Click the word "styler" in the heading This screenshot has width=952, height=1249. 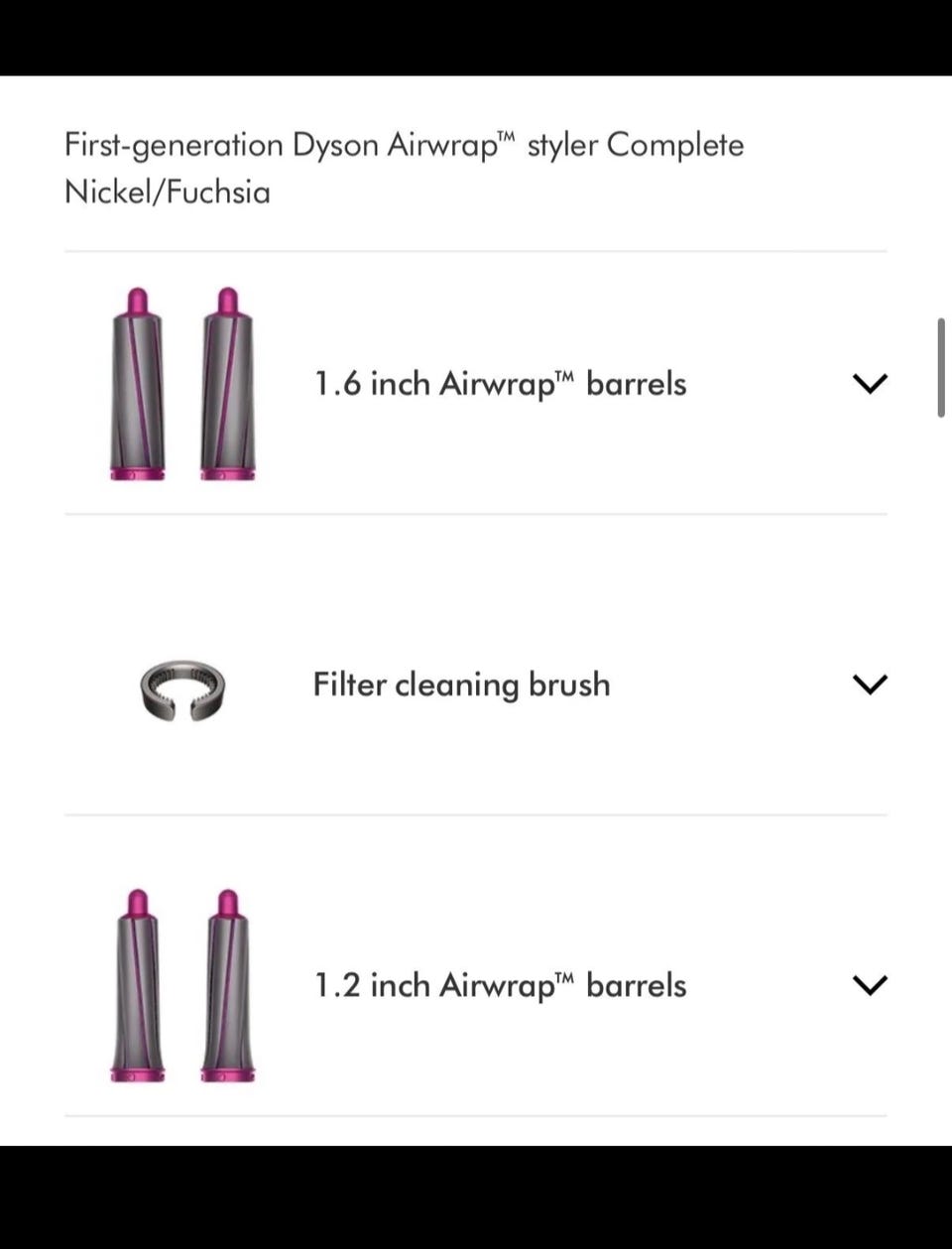point(562,146)
